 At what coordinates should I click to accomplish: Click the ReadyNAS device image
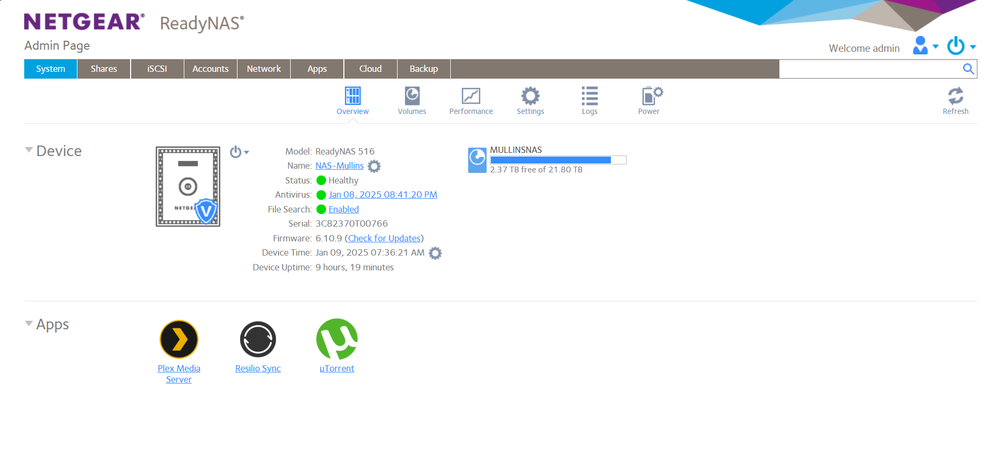[x=188, y=186]
